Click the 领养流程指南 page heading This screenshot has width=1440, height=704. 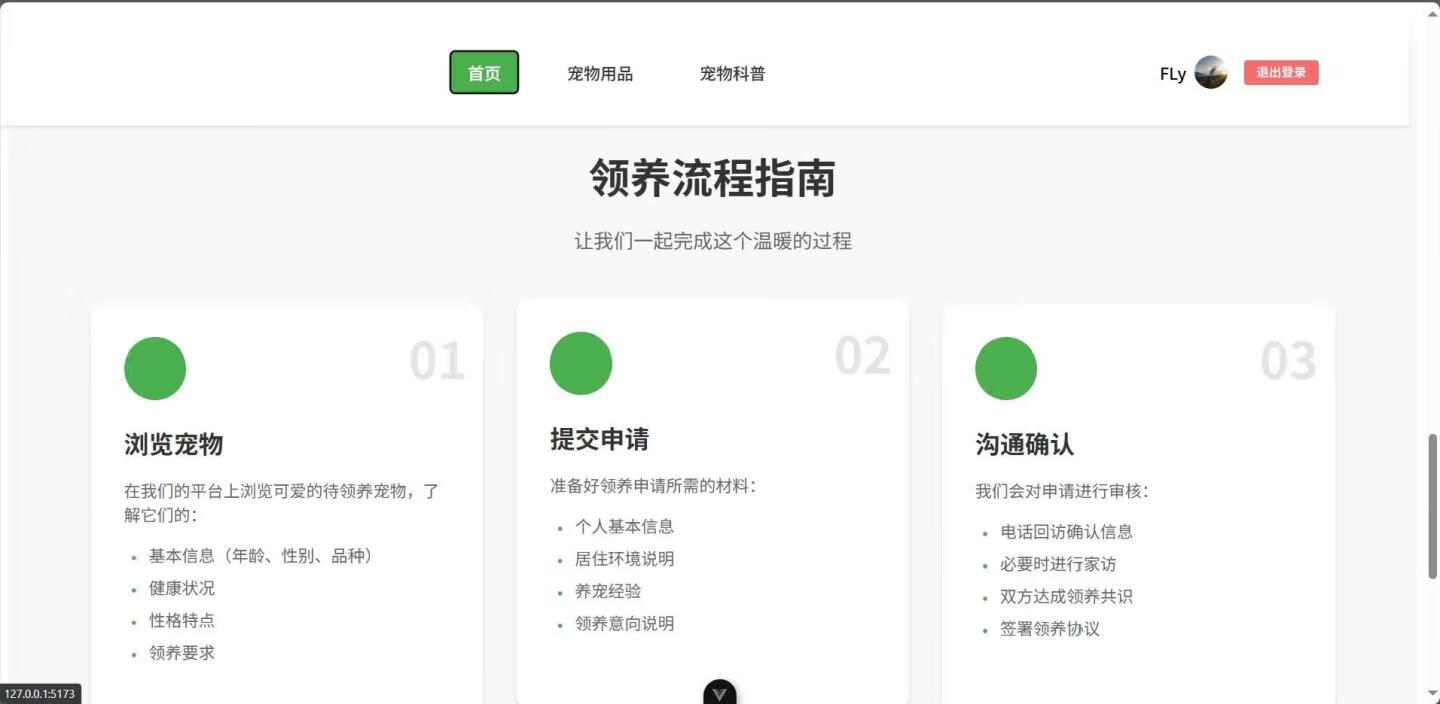click(x=712, y=179)
